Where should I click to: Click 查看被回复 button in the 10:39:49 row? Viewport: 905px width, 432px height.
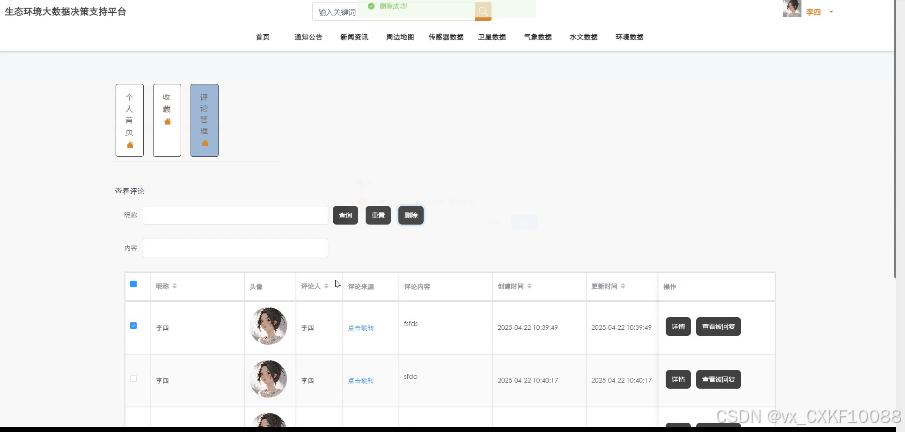[718, 326]
